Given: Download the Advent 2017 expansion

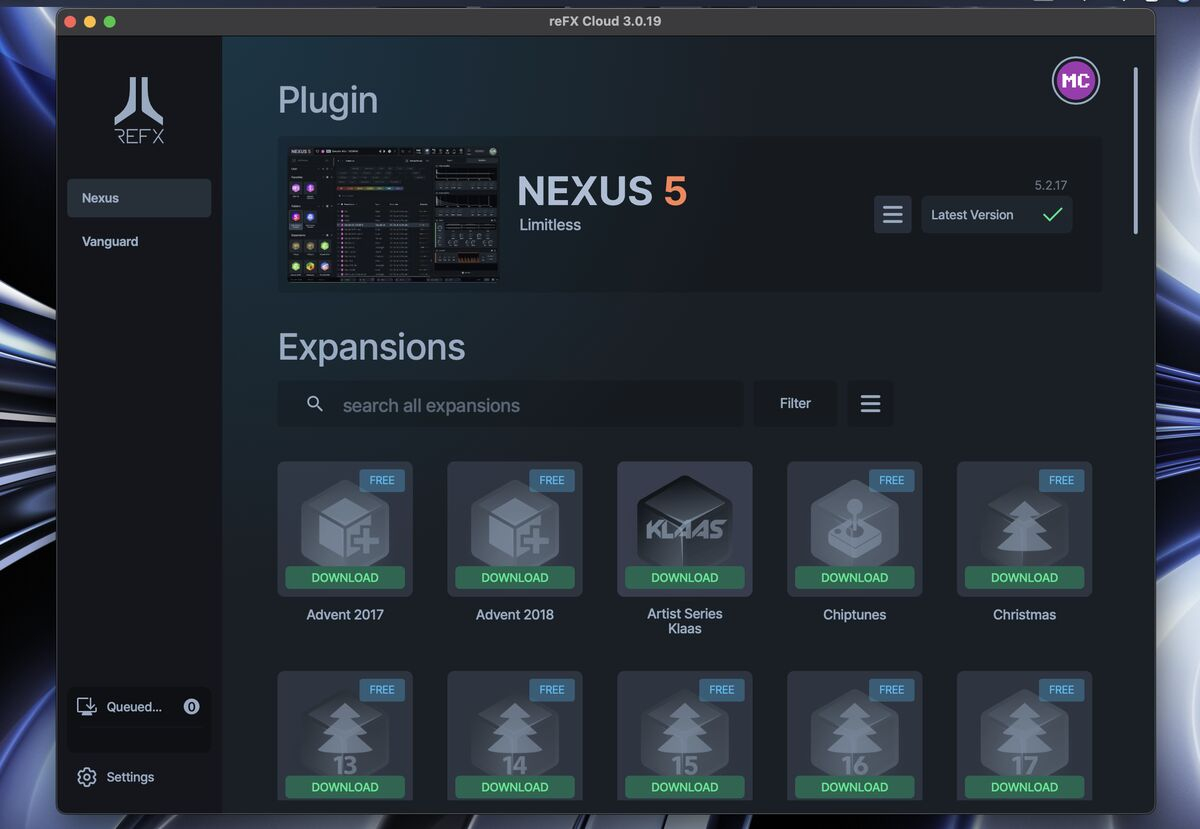Looking at the screenshot, I should 345,578.
